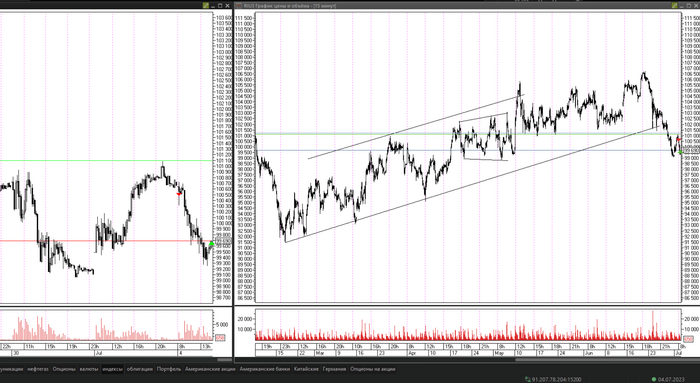This screenshot has height=383, width=700.
Task: Open the валюты tab
Action: [x=89, y=369]
